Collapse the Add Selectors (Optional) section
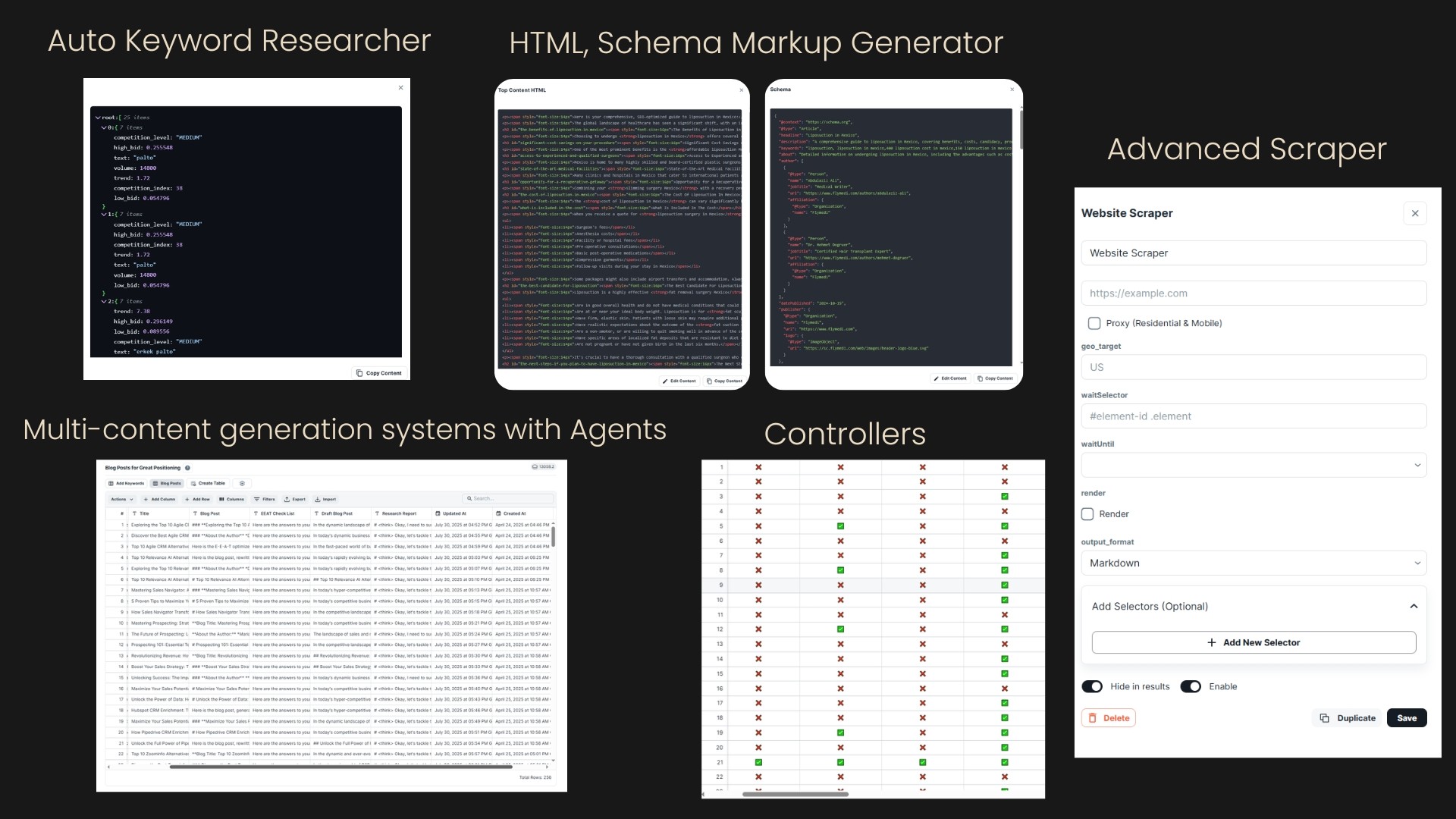The image size is (1456, 819). (x=1414, y=606)
